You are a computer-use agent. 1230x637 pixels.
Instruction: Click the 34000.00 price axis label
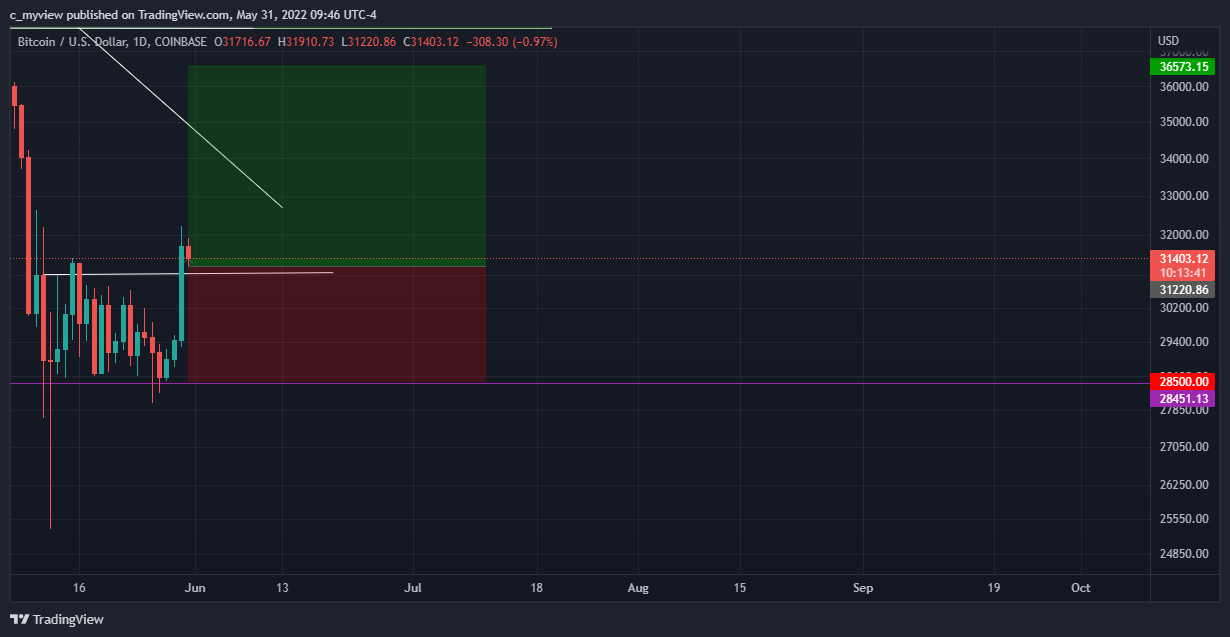pos(1184,159)
